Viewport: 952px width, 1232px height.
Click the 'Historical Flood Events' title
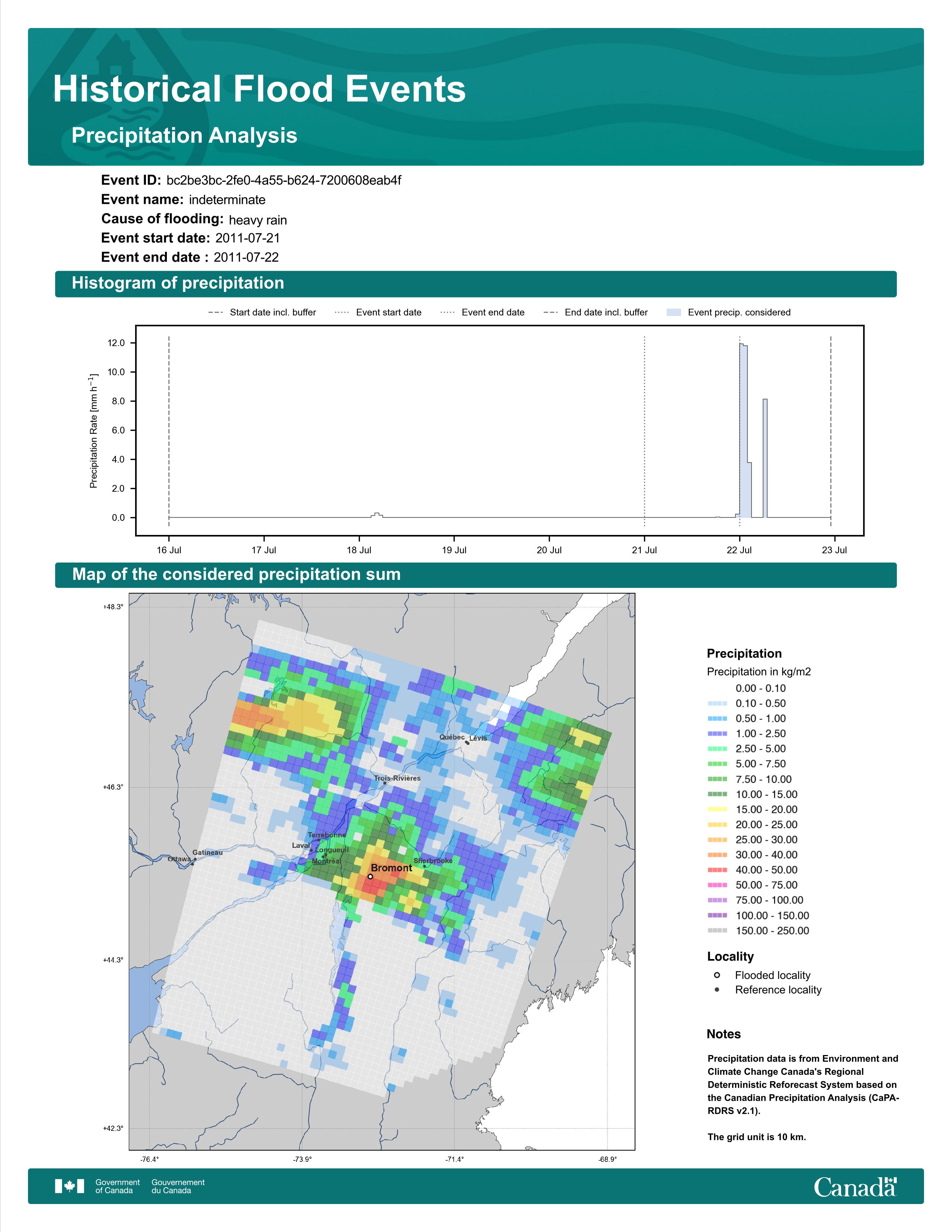click(x=259, y=89)
